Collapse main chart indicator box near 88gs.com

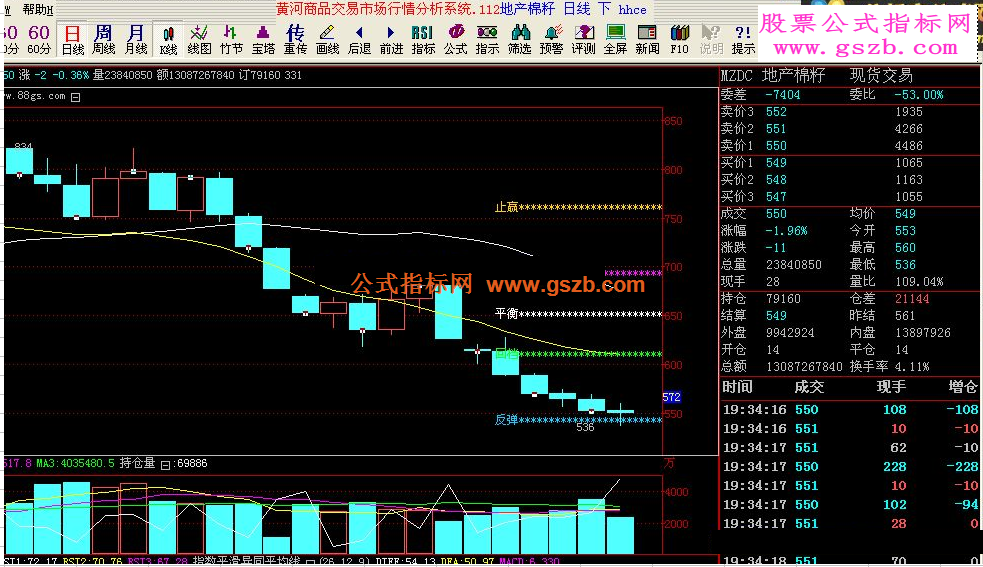pos(75,97)
